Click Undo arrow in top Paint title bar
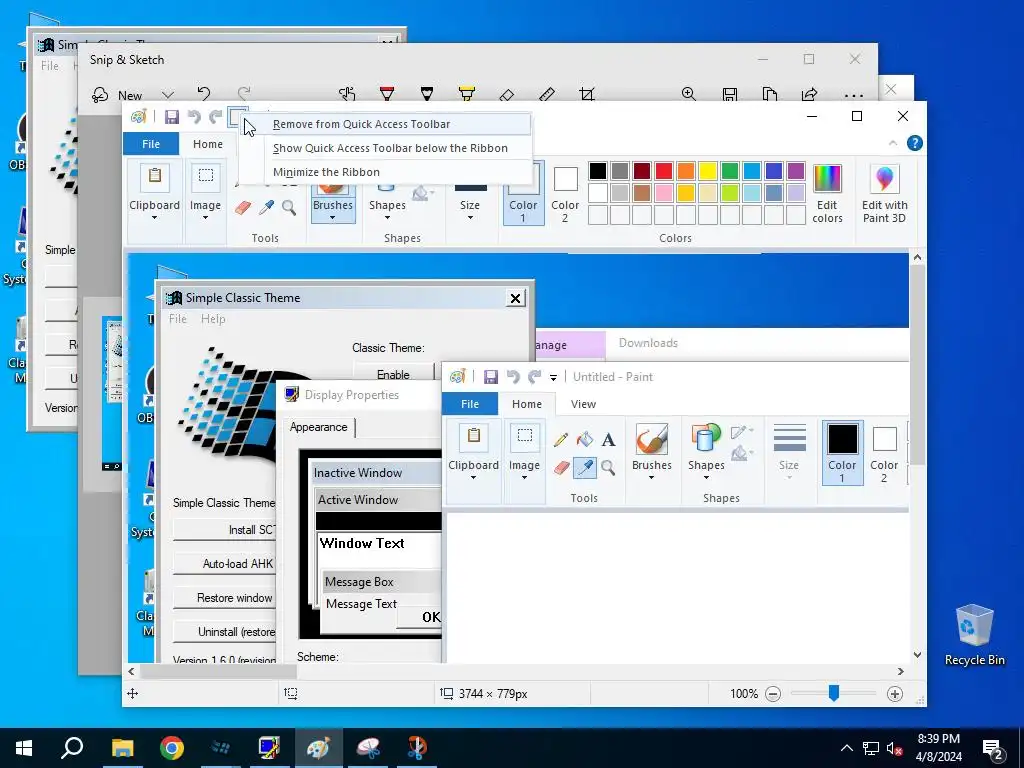Viewport: 1024px width, 768px height. (x=194, y=117)
